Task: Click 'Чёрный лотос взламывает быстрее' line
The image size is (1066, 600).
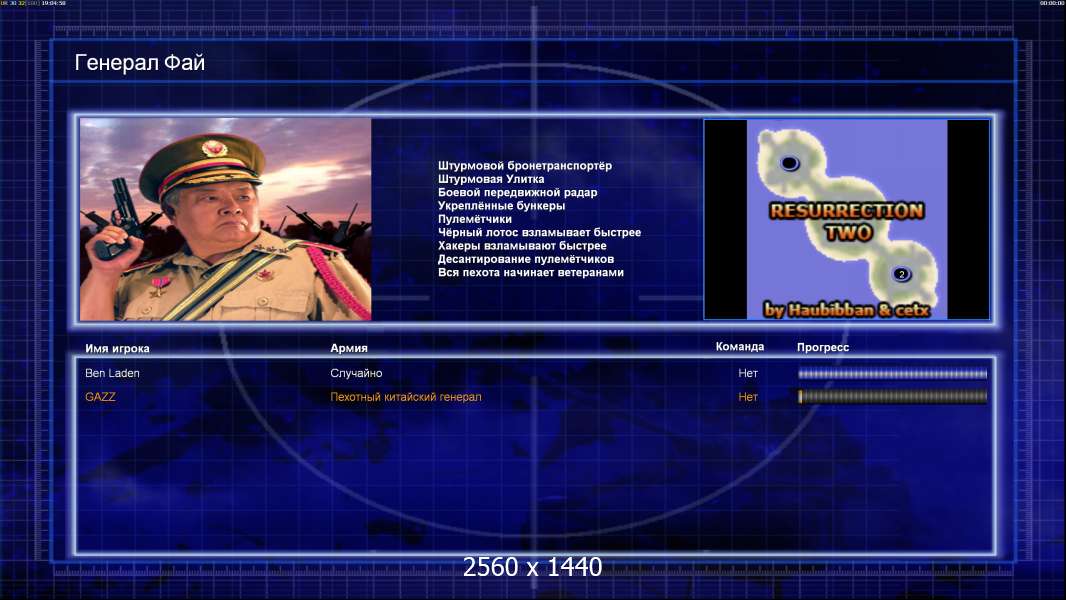Action: tap(539, 232)
